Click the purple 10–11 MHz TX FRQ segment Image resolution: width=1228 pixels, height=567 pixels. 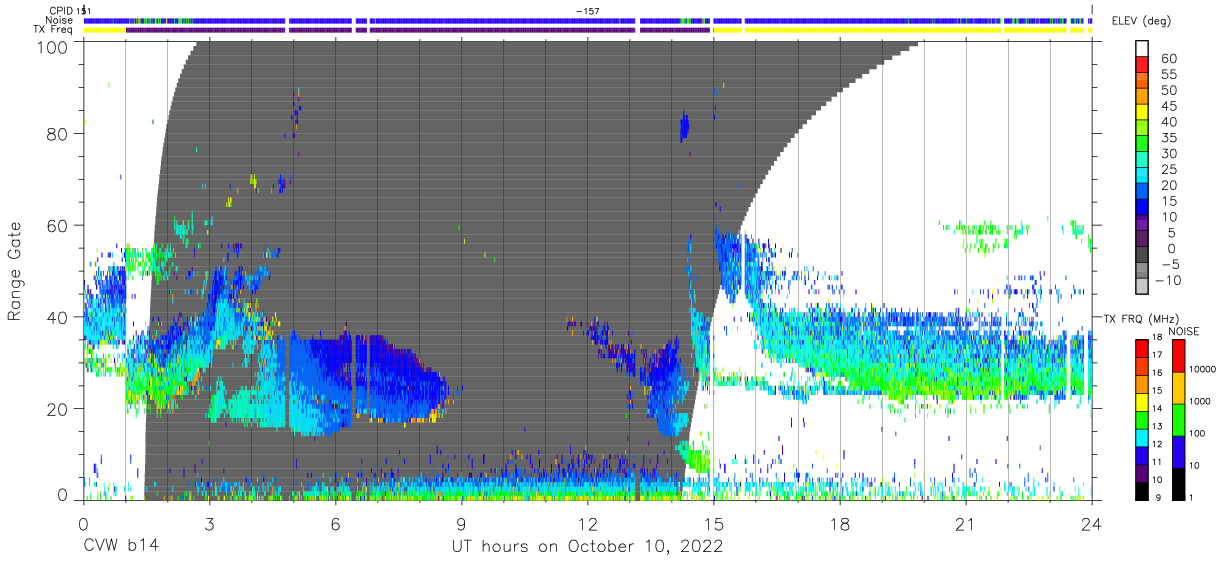click(x=1142, y=473)
